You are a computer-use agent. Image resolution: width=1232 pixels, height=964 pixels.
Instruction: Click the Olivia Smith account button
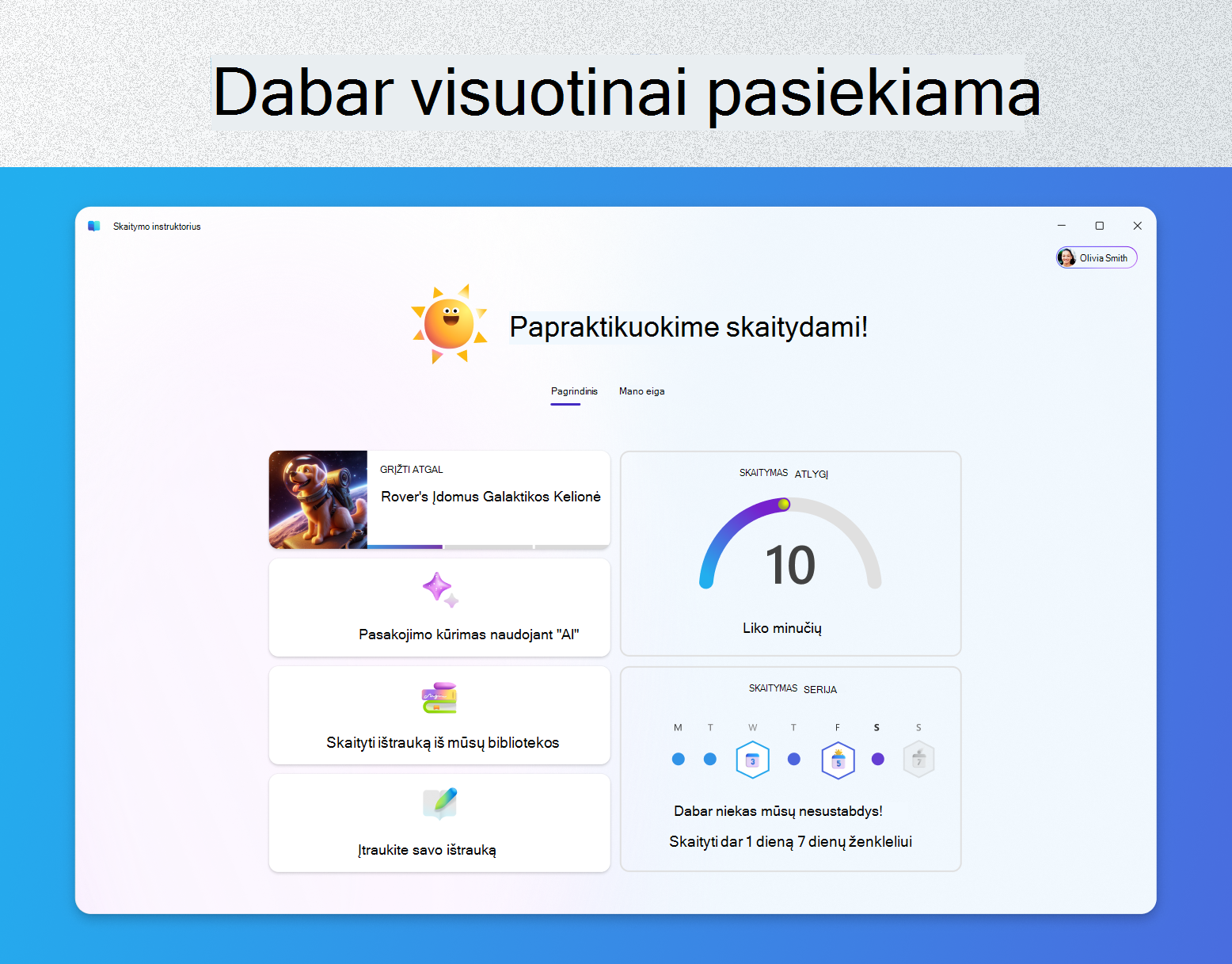[x=1097, y=258]
